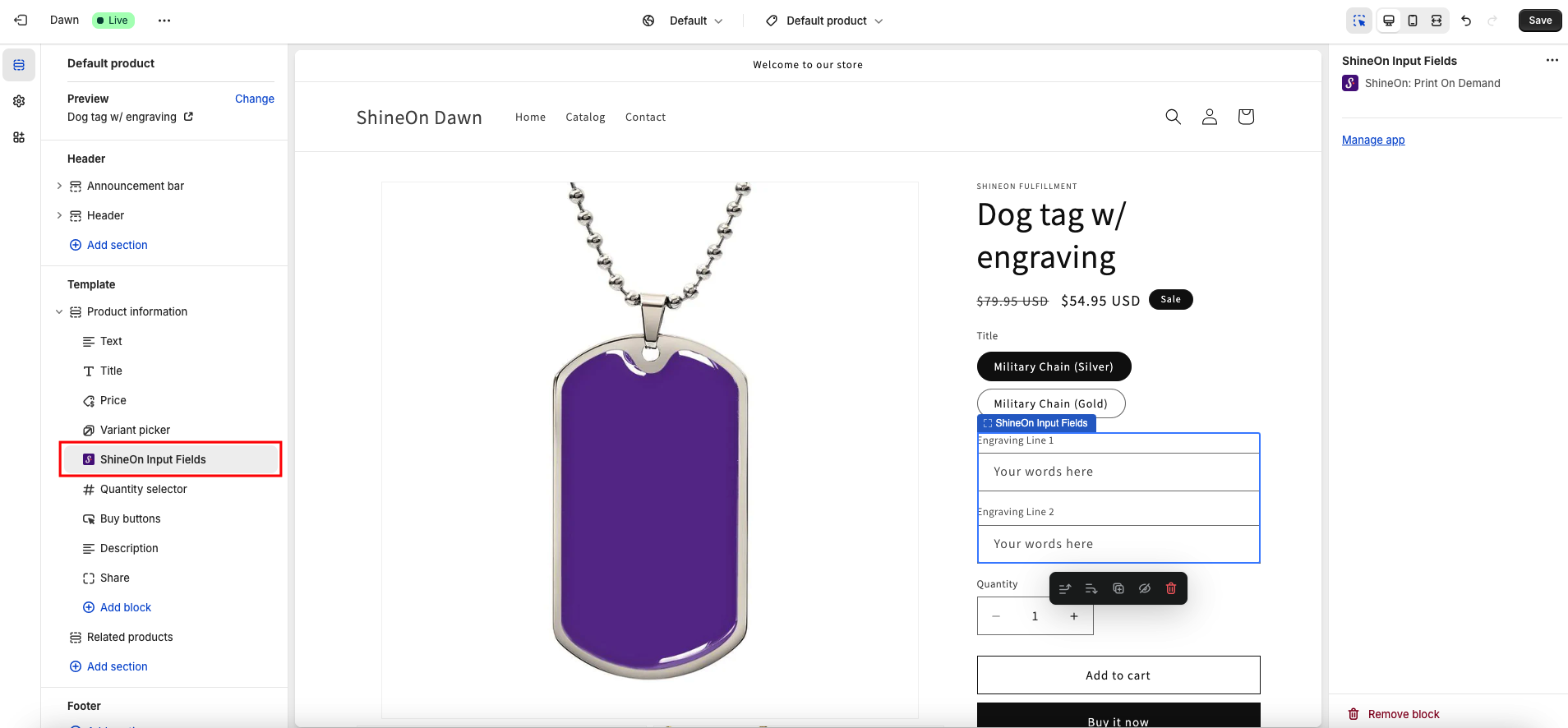1568x728 pixels.
Task: Increase quantity with plus button
Action: (x=1074, y=616)
